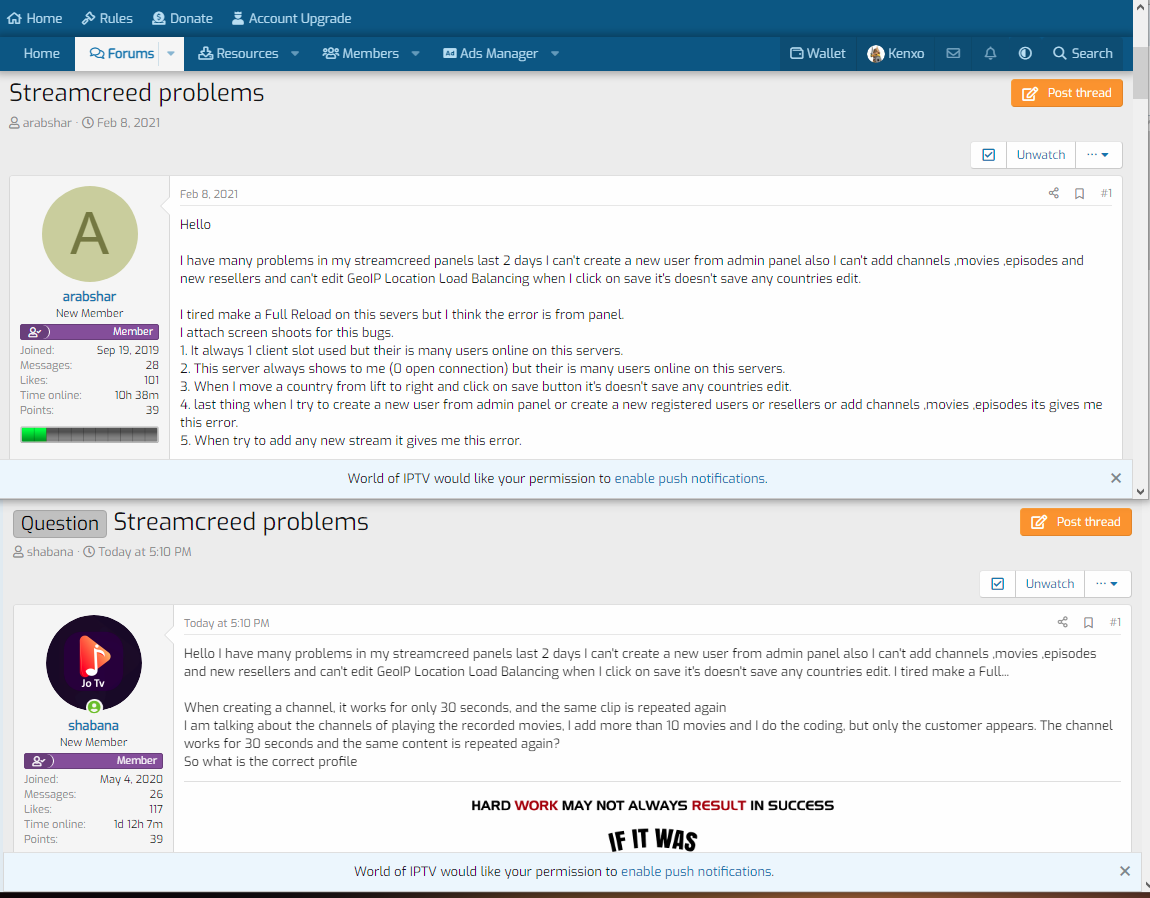Click the Member badge under arabshar
This screenshot has width=1150, height=898.
pyautogui.click(x=89, y=332)
